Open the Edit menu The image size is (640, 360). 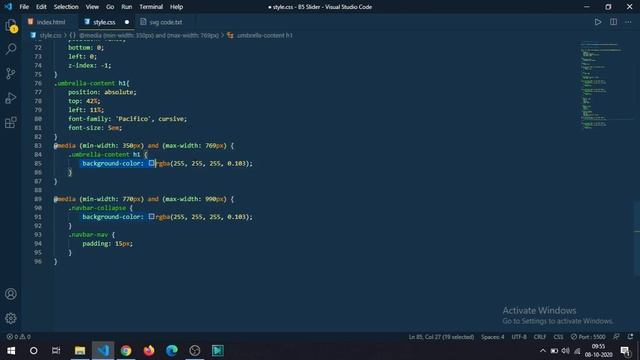point(41,7)
